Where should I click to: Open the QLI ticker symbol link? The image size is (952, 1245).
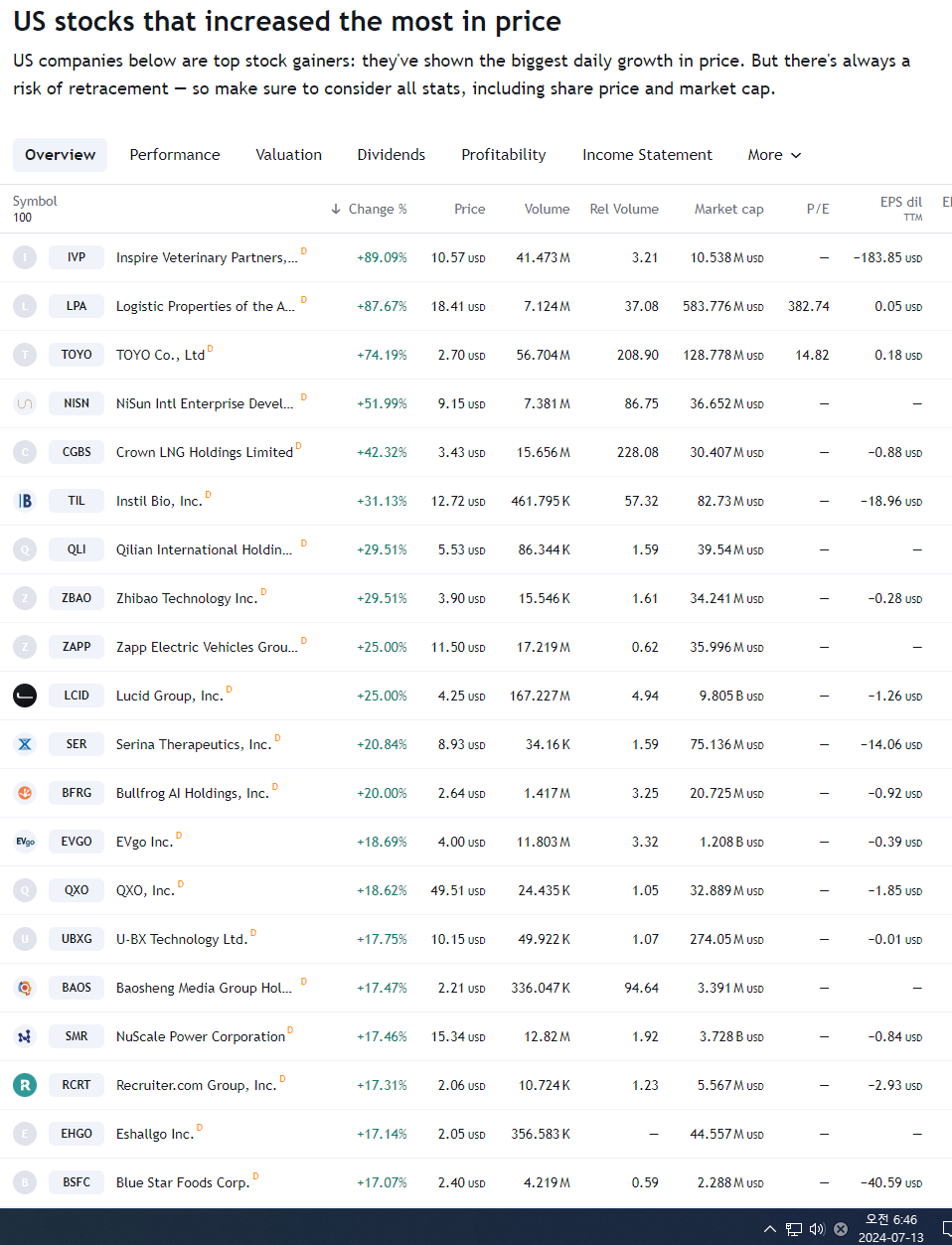click(x=77, y=549)
